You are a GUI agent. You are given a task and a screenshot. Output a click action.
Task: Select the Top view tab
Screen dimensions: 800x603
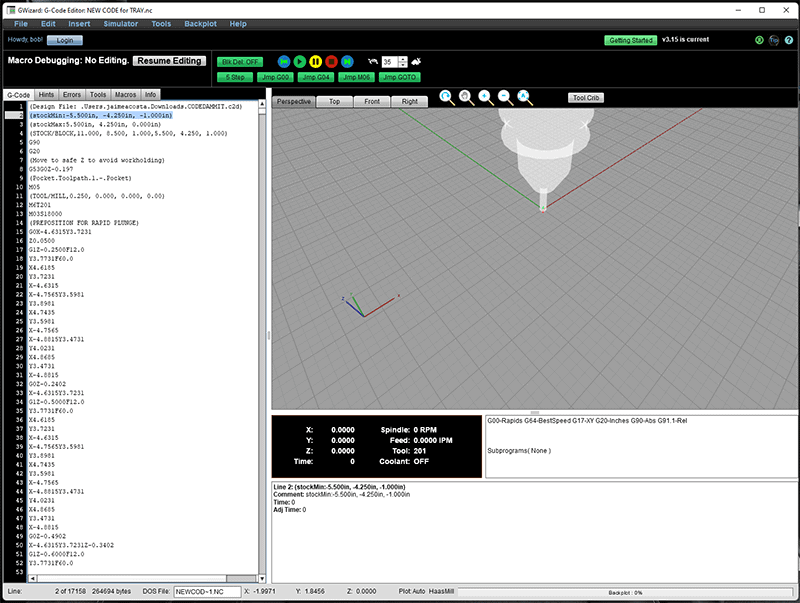pos(335,101)
